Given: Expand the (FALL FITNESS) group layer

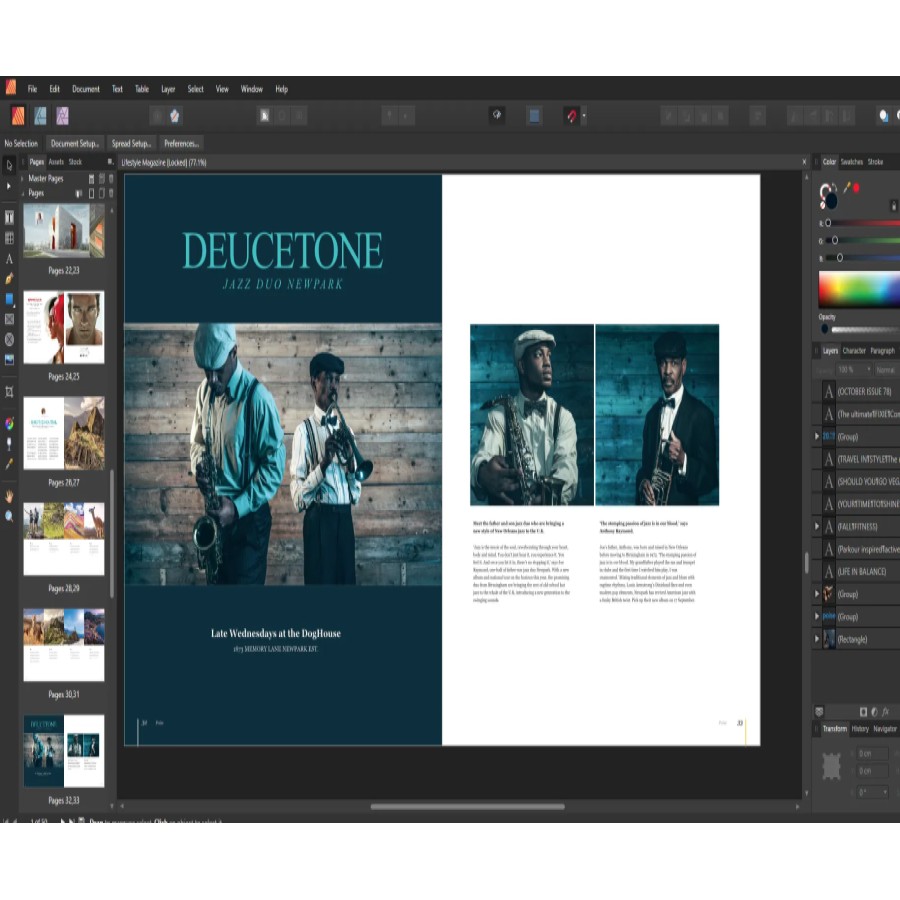Looking at the screenshot, I should pos(816,526).
